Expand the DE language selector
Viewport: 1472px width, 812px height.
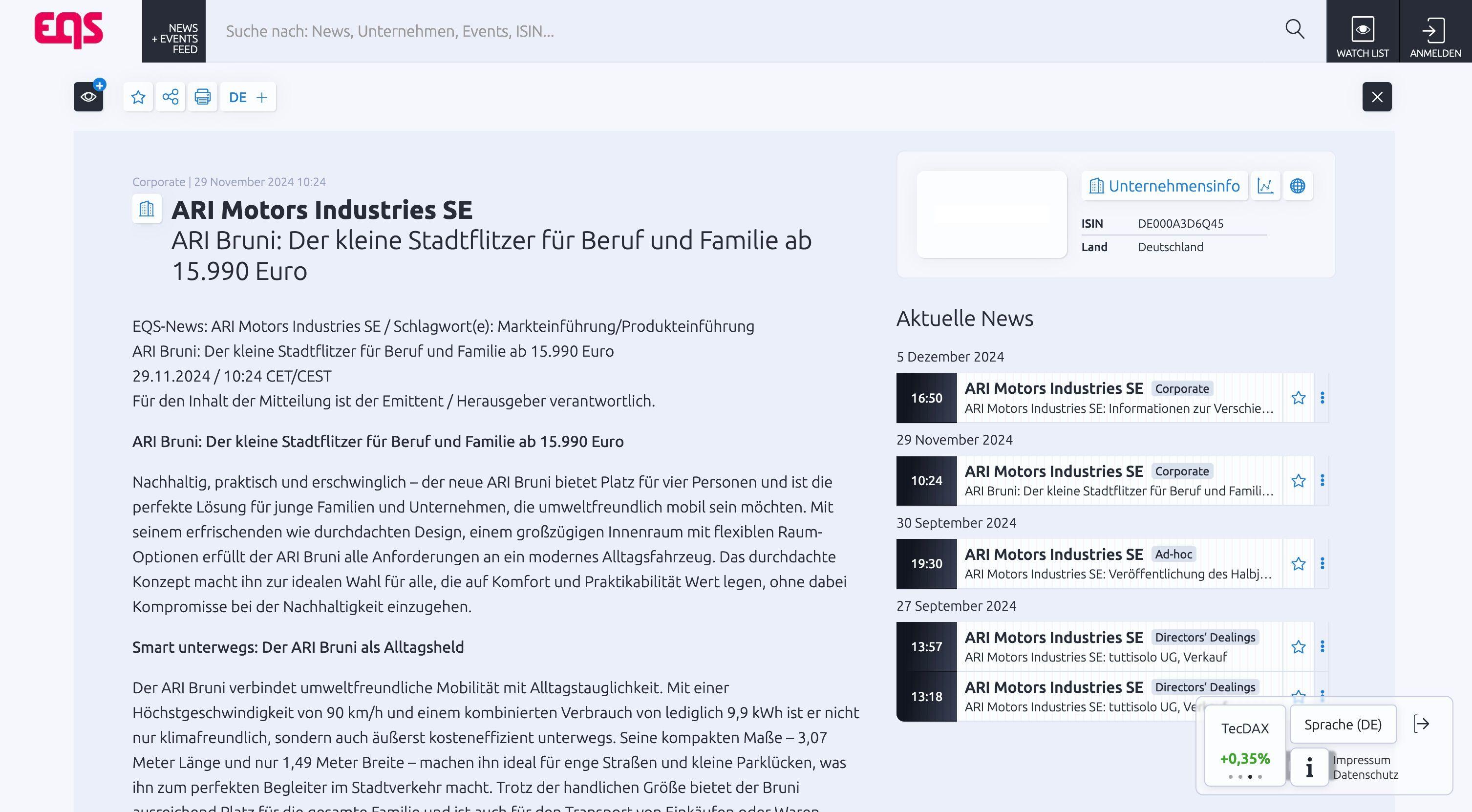tap(248, 97)
